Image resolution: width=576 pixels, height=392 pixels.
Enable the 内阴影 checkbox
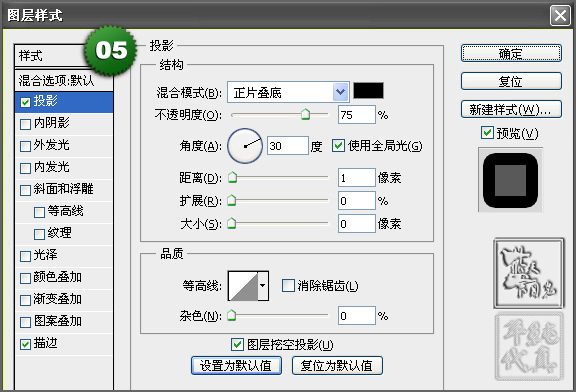coord(25,124)
